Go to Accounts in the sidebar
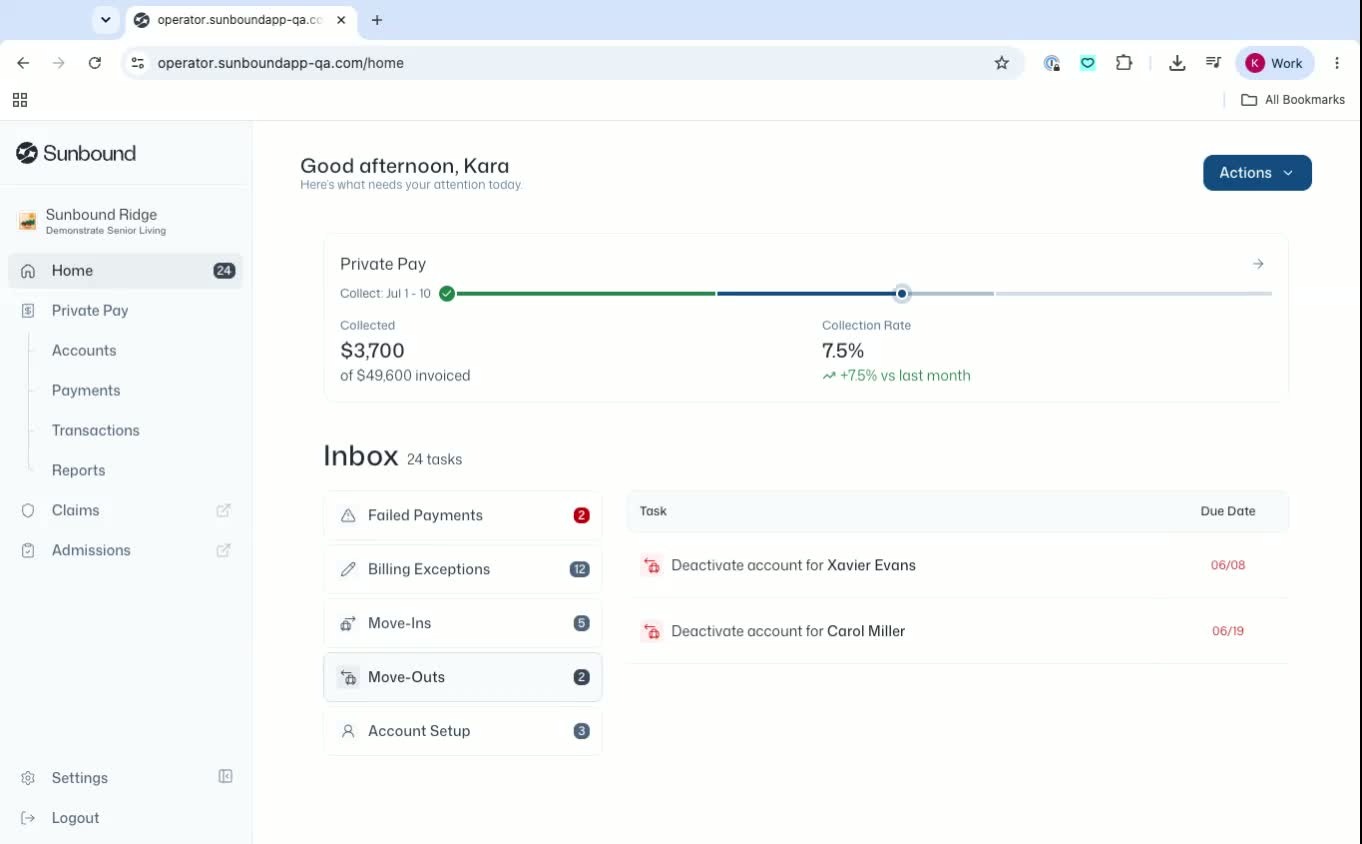 click(84, 350)
